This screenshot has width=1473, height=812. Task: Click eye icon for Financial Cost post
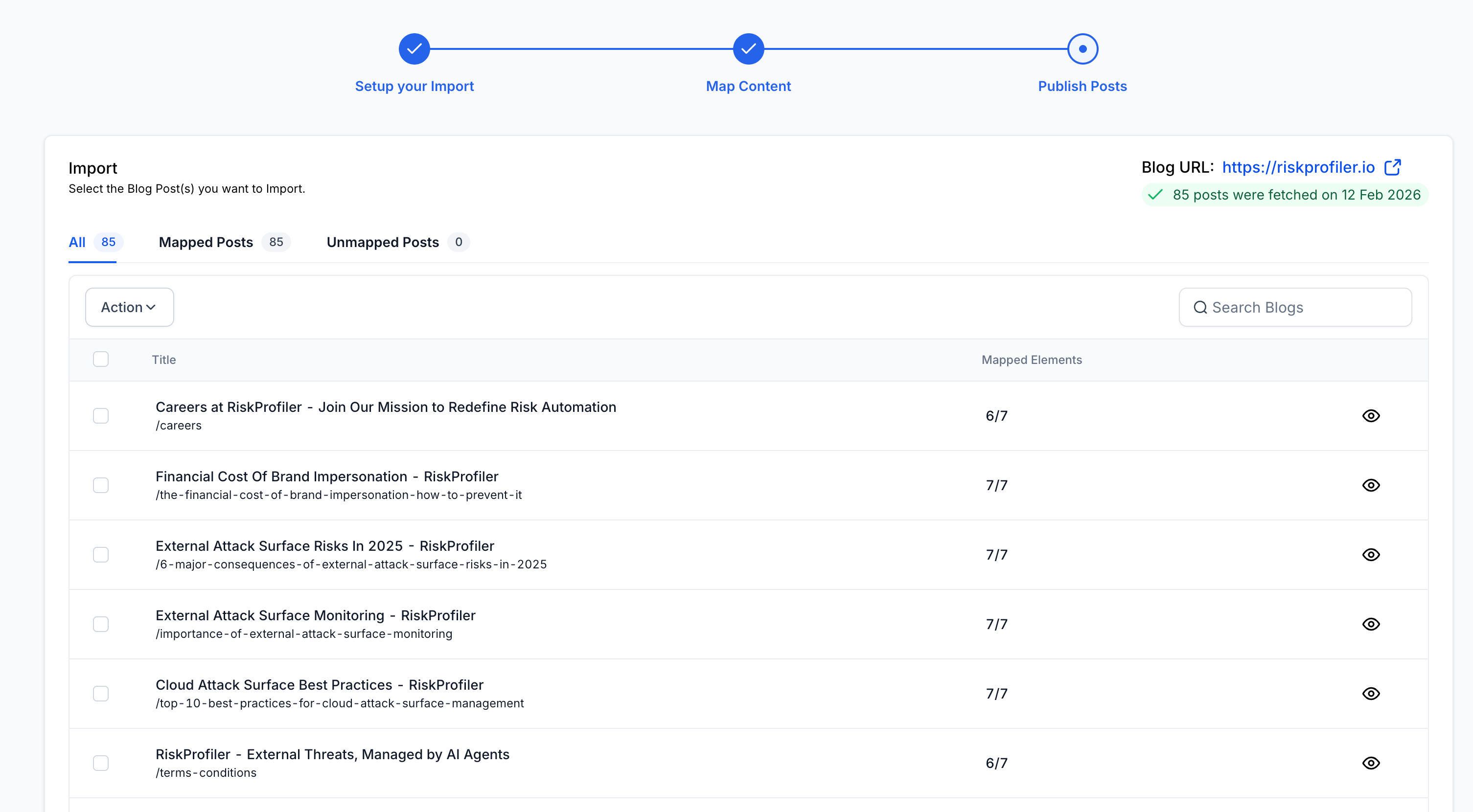click(1371, 485)
